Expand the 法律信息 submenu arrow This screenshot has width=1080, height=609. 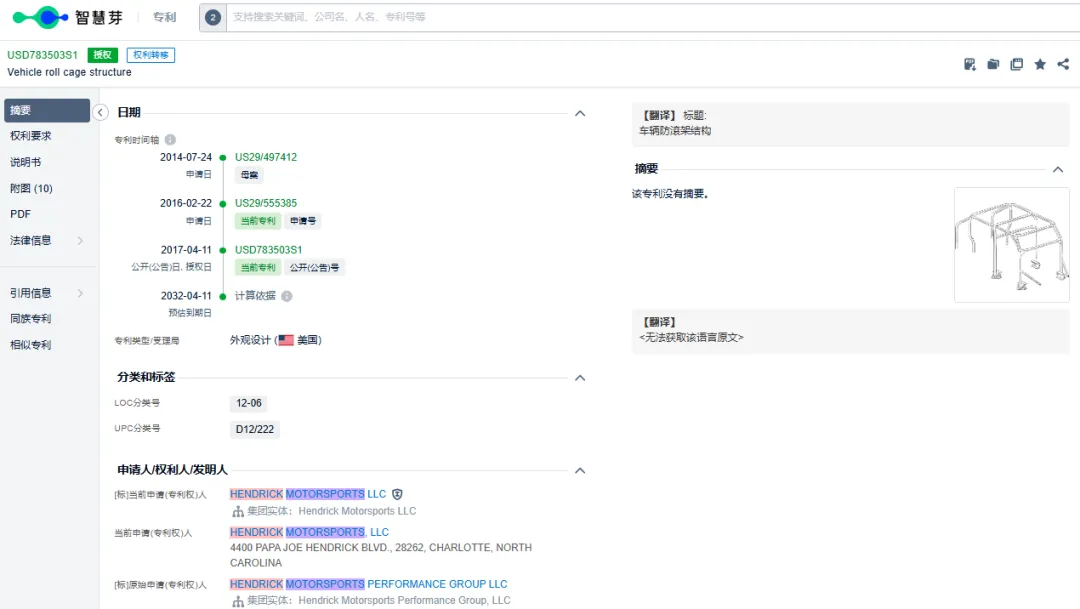coord(81,240)
